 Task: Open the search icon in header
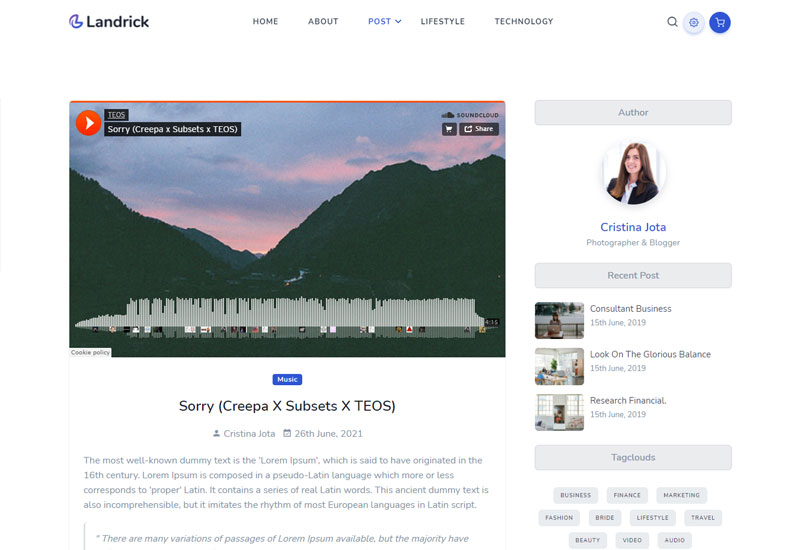(x=672, y=22)
